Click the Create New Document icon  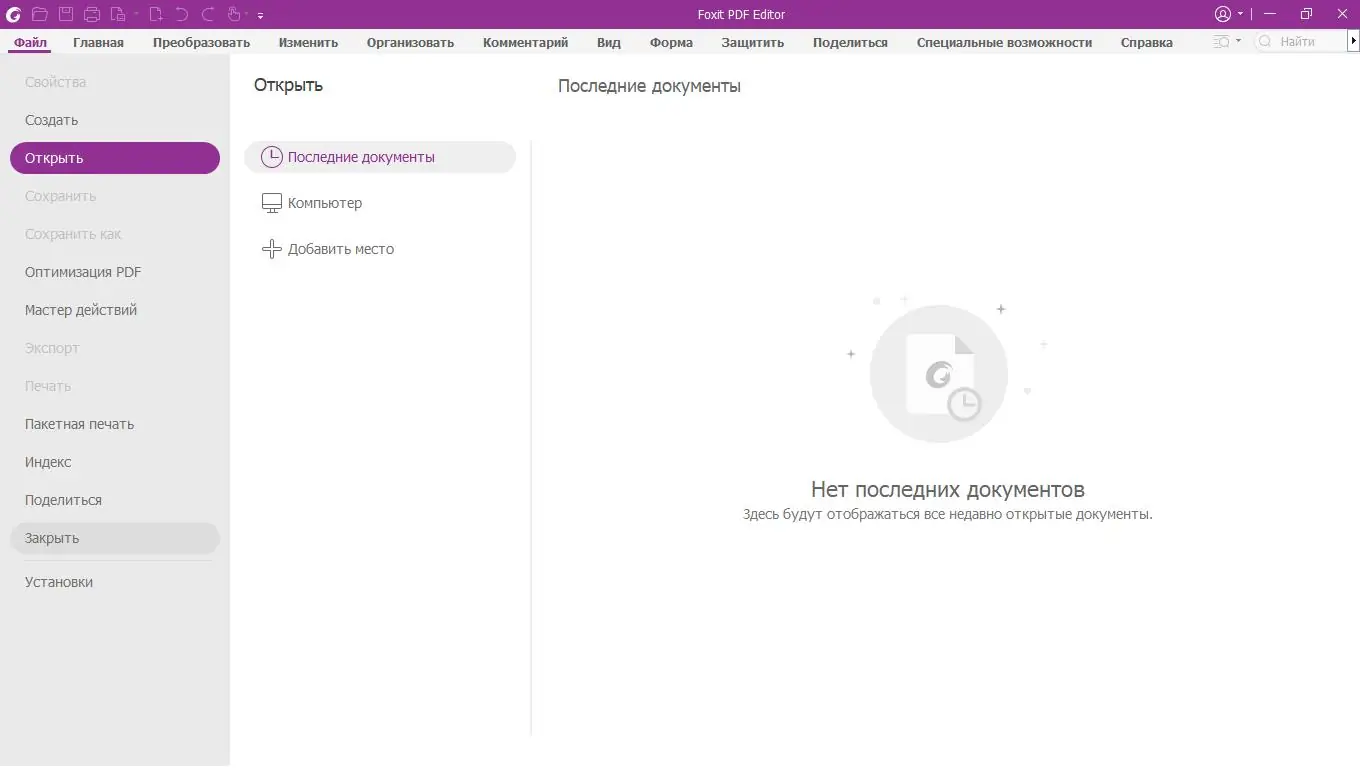[x=157, y=14]
